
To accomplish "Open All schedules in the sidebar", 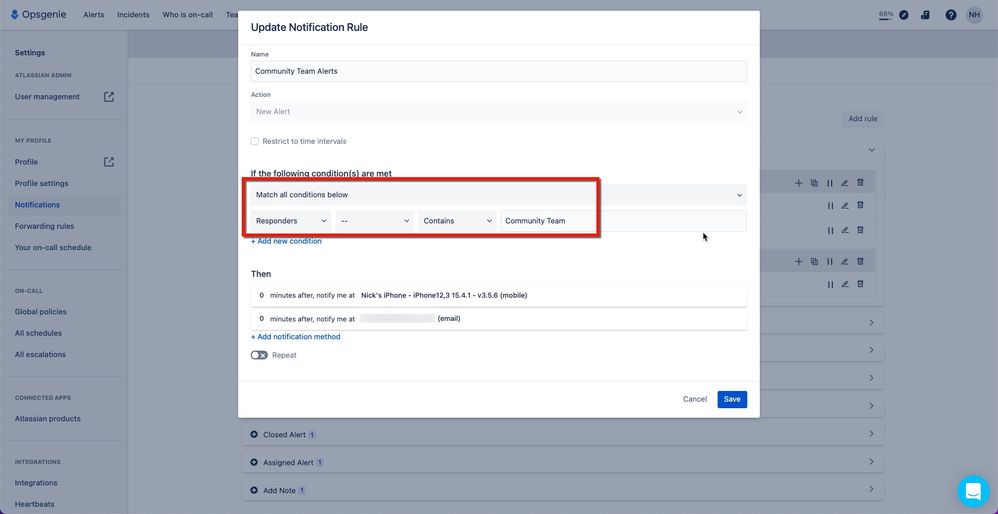I will pos(38,333).
